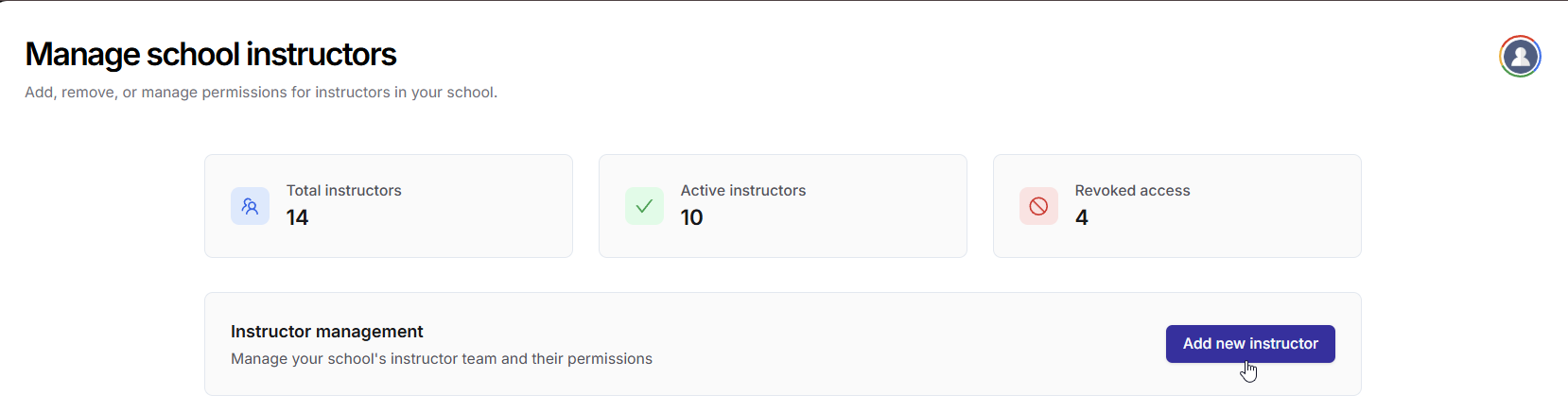Click the red Revoked access prohibited icon
This screenshot has height=412, width=1568.
click(x=1038, y=206)
